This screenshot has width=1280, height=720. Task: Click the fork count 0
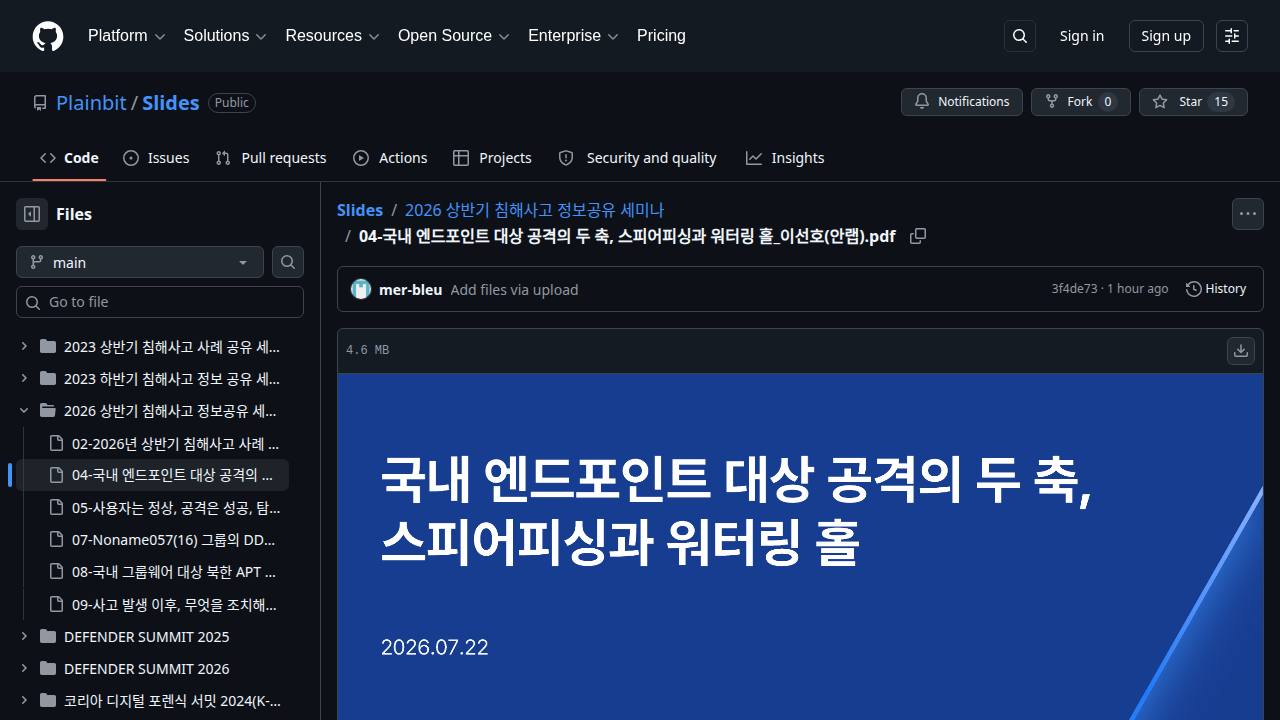tap(1107, 102)
